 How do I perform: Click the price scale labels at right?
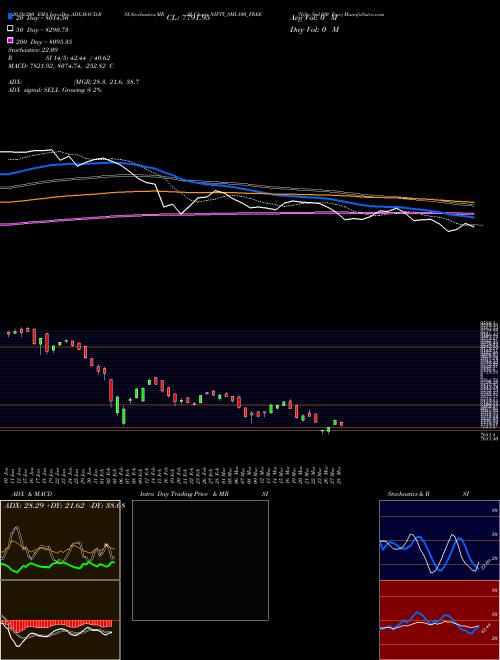pyautogui.click(x=489, y=381)
